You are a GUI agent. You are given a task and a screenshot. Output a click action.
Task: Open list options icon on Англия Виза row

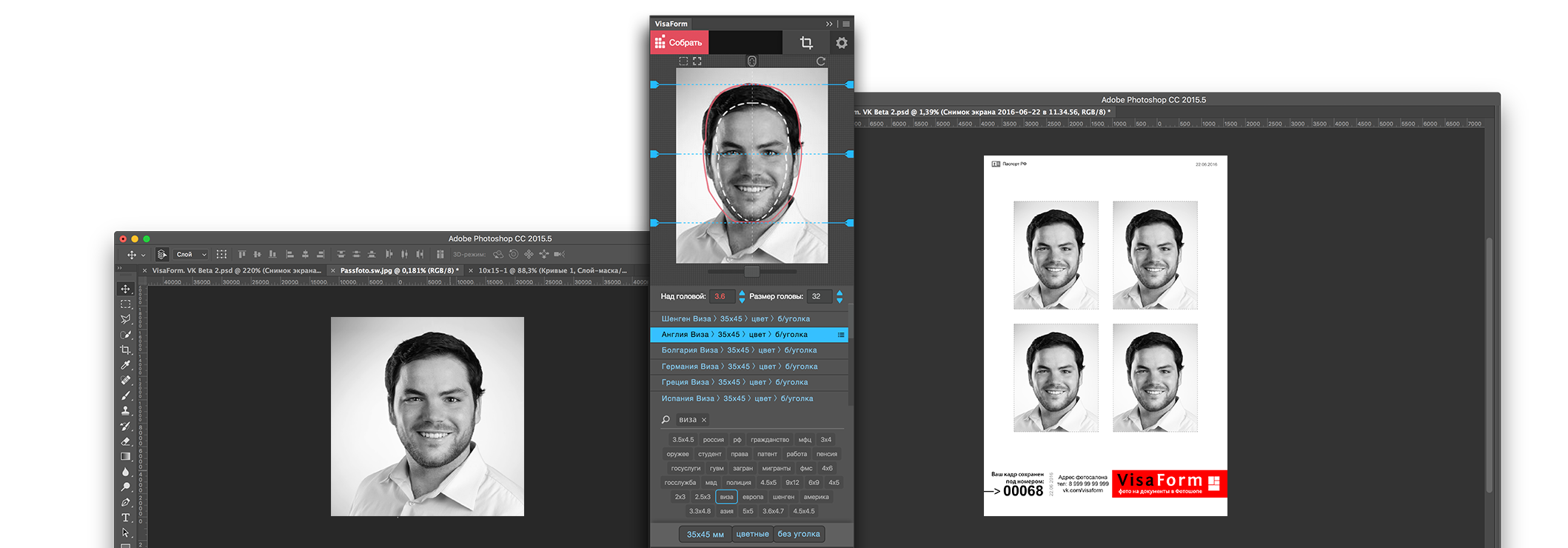click(x=840, y=335)
